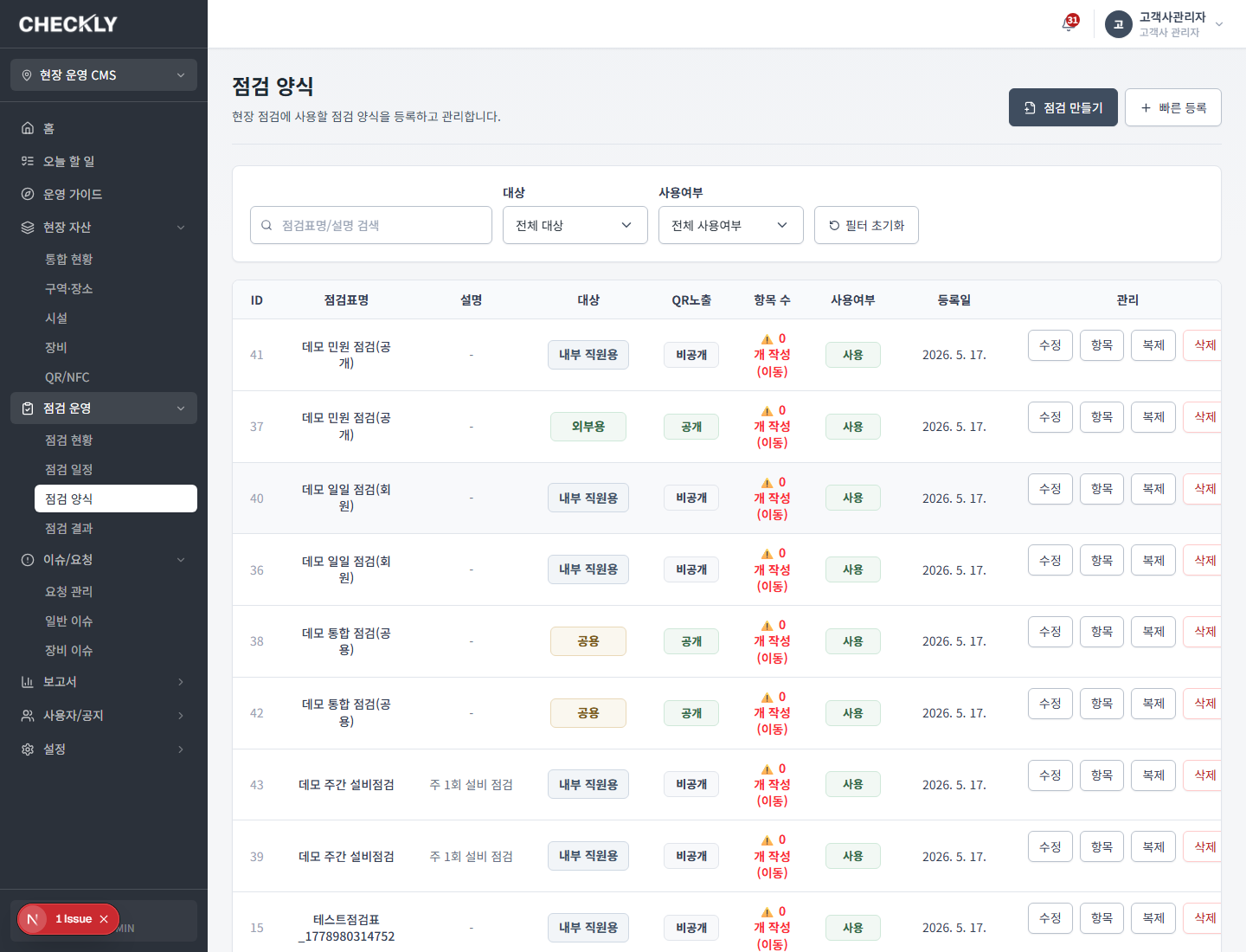Click the layers icon for 현장 자산
The height and width of the screenshot is (952, 1246).
(x=28, y=227)
